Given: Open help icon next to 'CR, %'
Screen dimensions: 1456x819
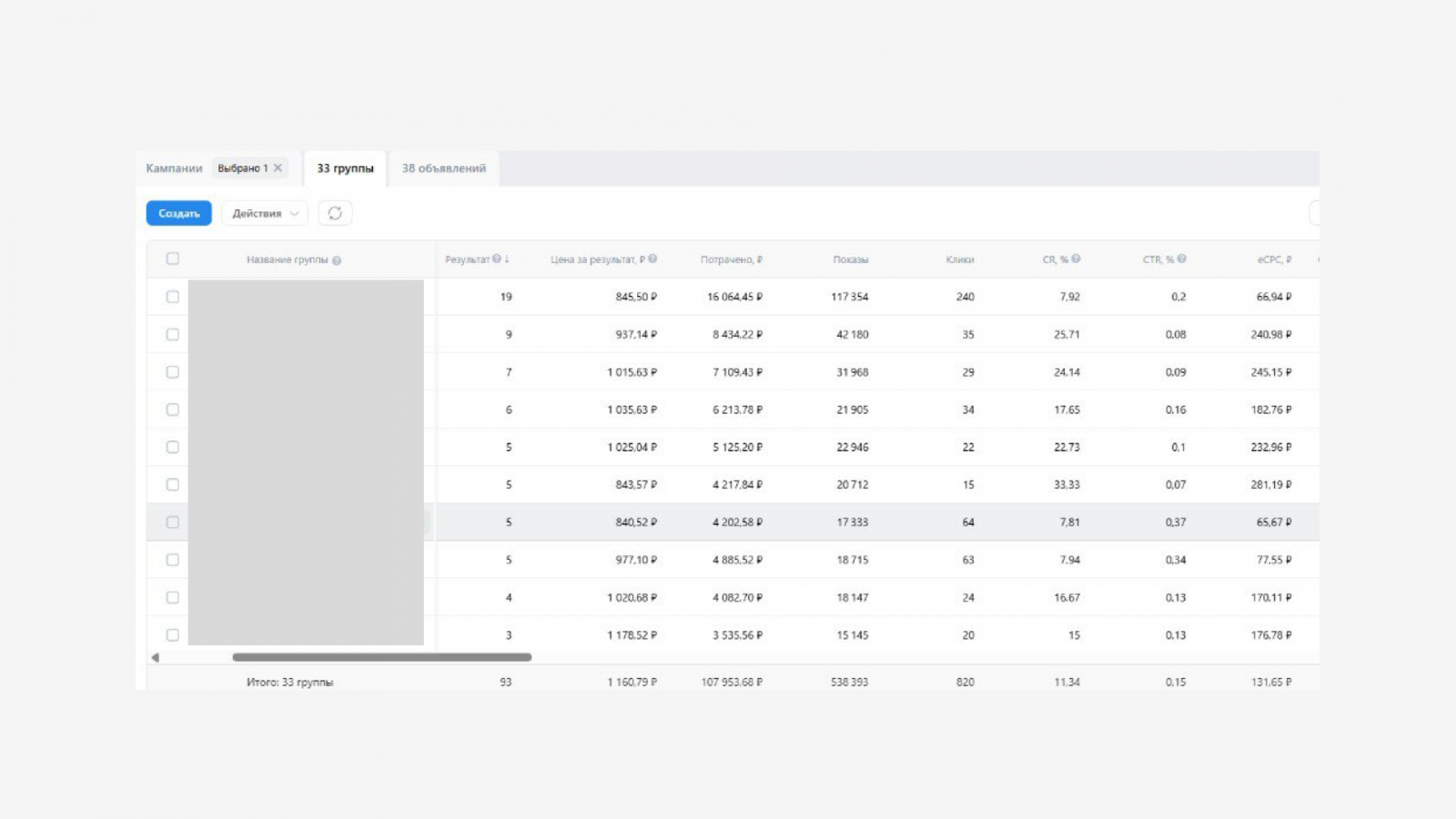Looking at the screenshot, I should [1076, 259].
